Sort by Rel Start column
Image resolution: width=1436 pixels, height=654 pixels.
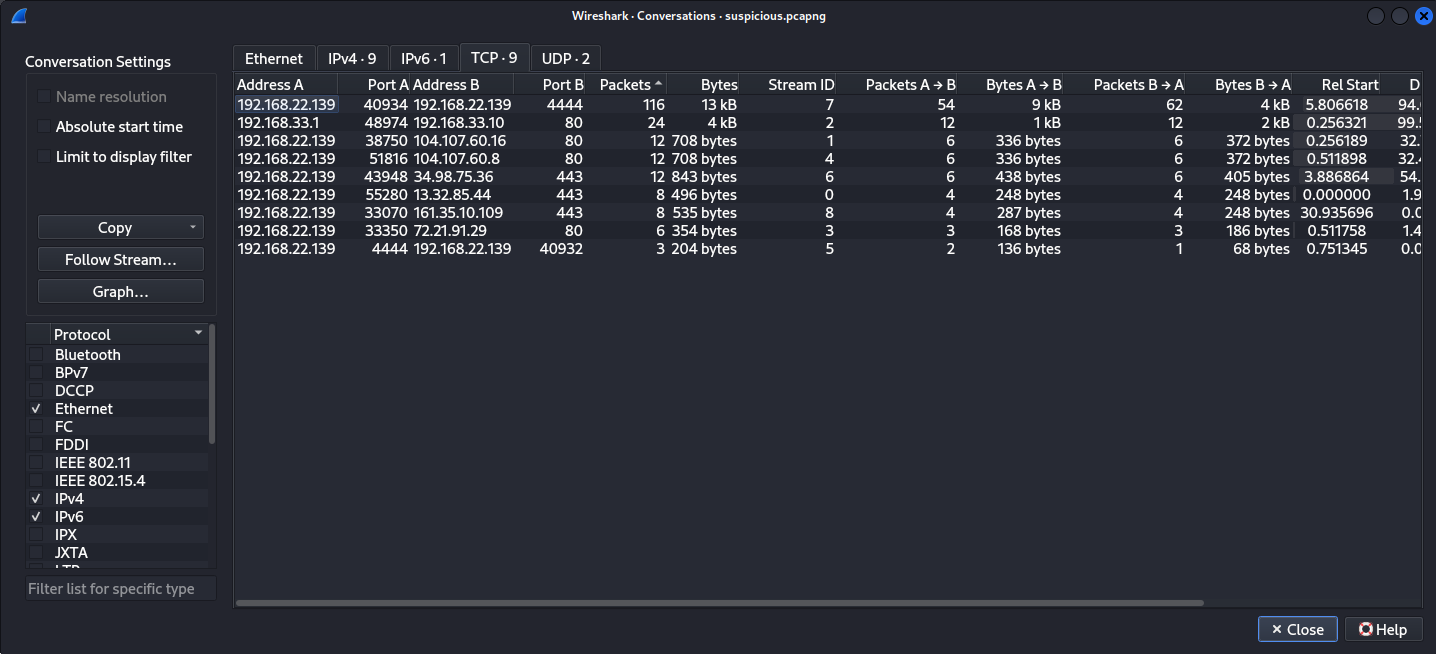(1338, 85)
